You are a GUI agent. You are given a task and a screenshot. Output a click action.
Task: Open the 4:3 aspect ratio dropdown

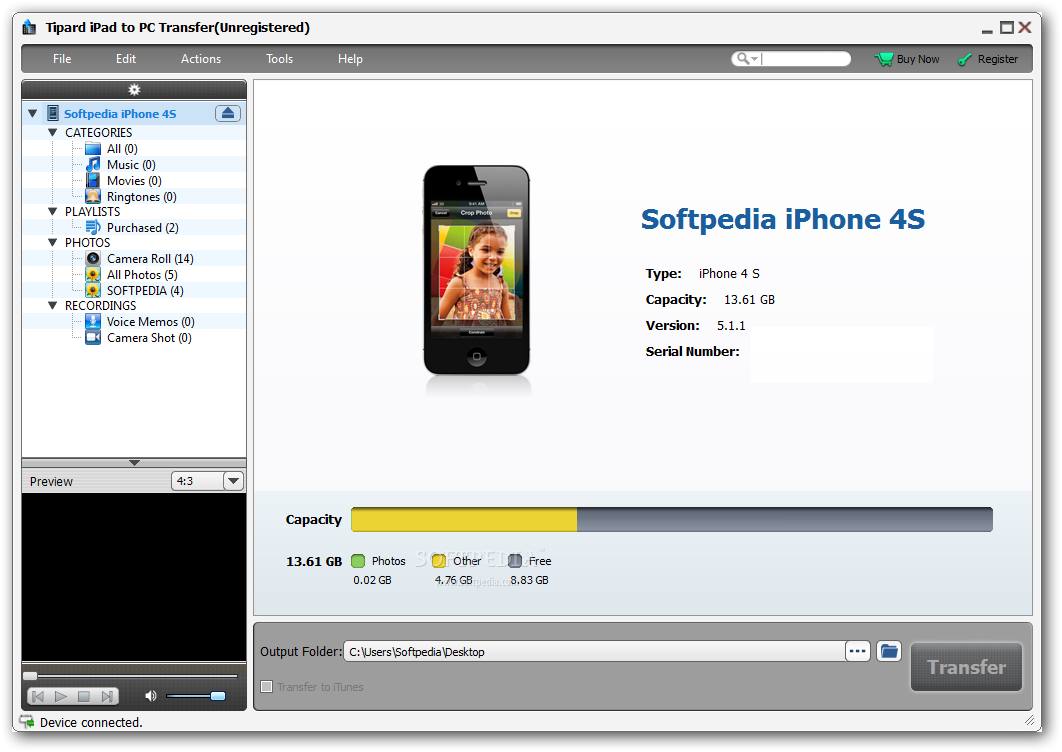click(x=233, y=481)
